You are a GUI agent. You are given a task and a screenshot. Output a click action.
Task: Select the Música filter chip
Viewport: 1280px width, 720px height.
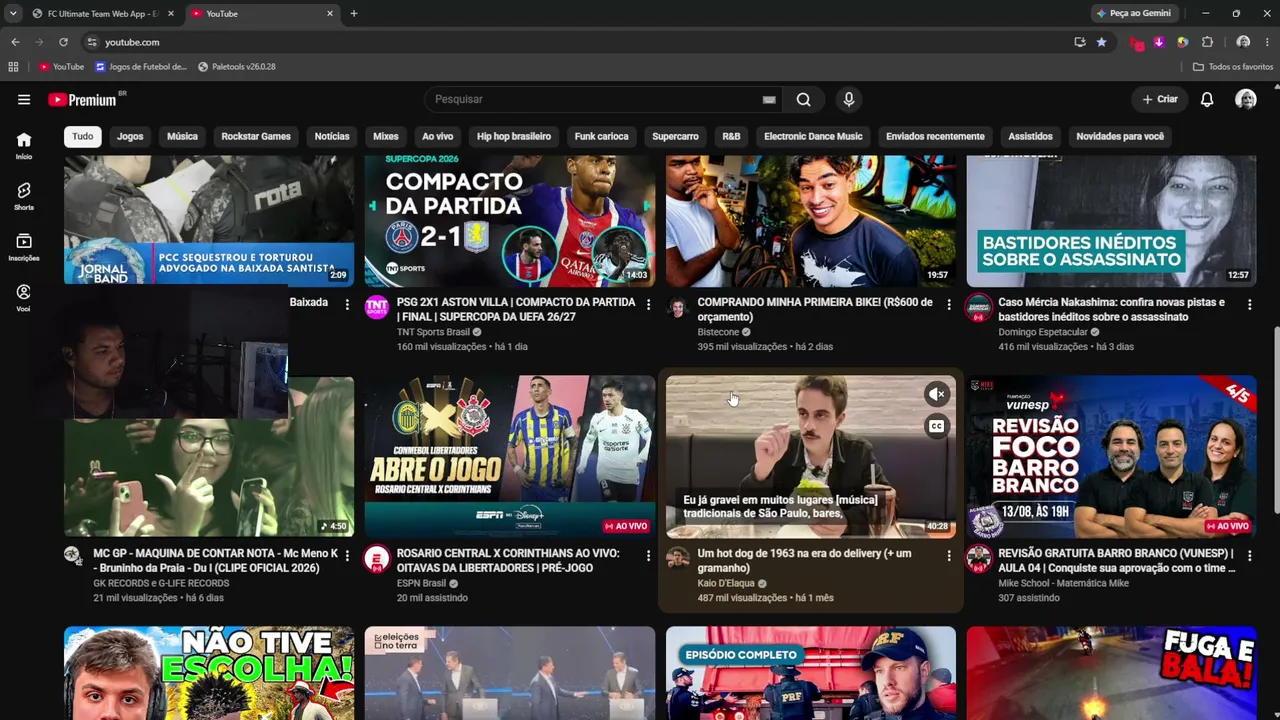[182, 136]
